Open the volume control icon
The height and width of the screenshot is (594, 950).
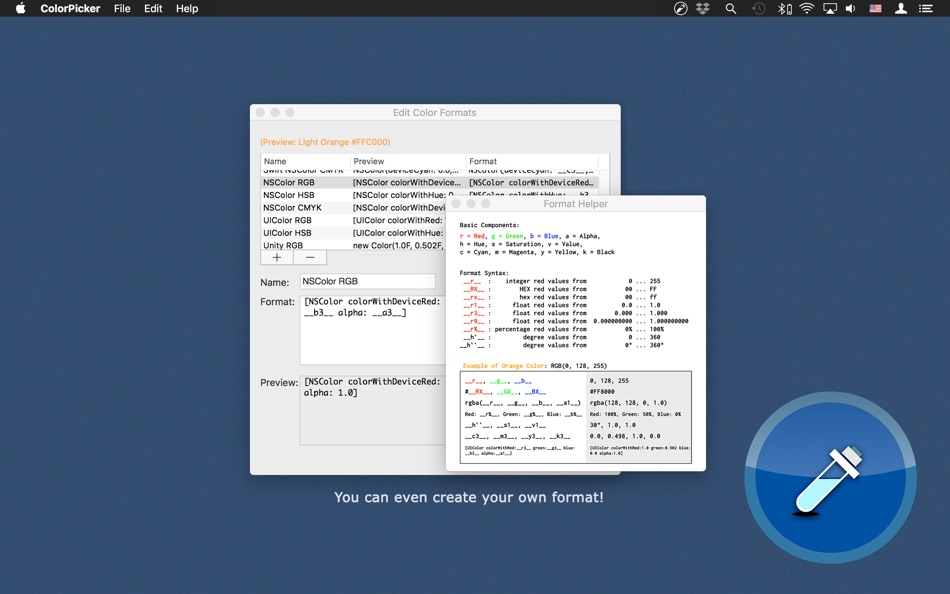click(851, 8)
